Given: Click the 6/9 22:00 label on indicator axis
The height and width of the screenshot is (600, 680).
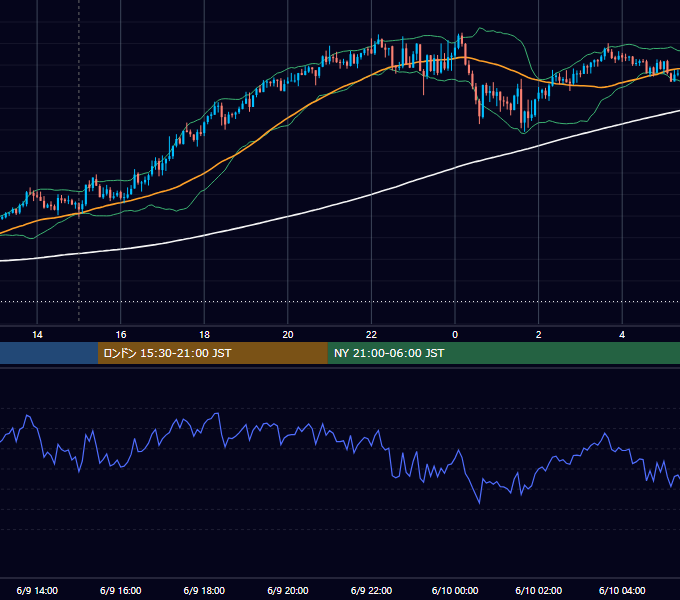Looking at the screenshot, I should coord(371,590).
